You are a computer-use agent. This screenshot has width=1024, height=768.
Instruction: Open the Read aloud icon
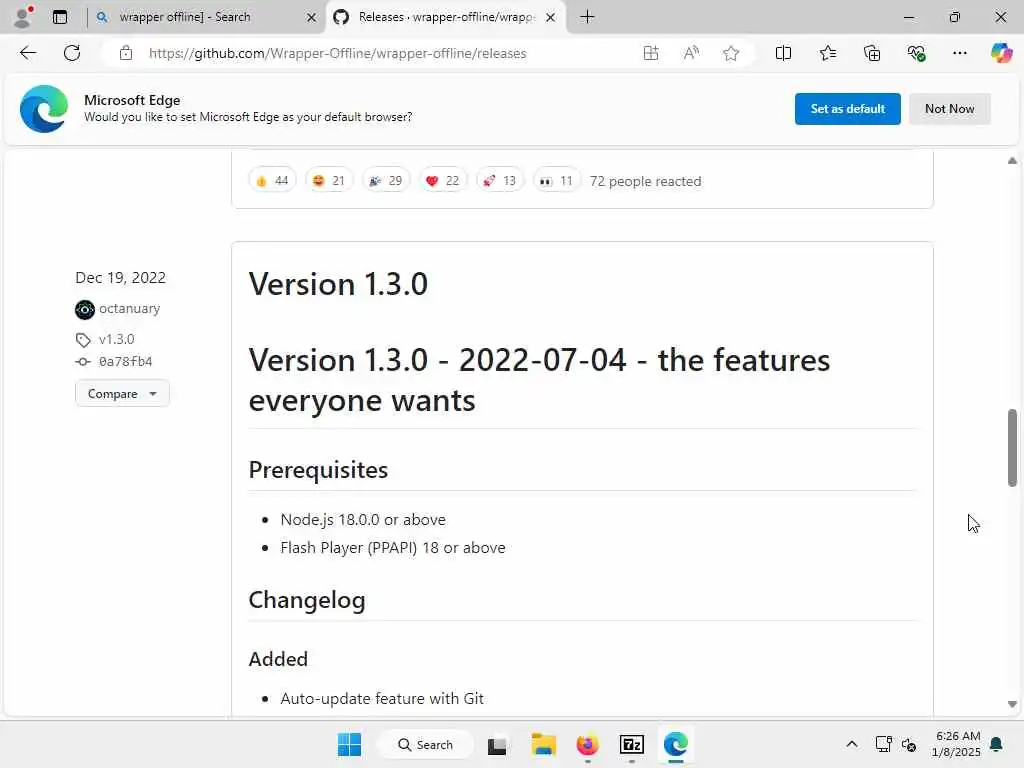691,53
